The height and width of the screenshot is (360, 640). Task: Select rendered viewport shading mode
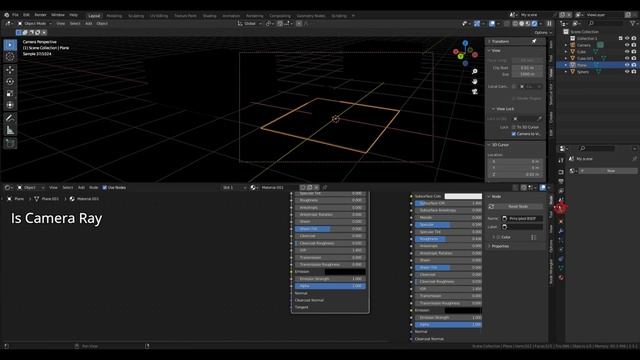point(534,24)
